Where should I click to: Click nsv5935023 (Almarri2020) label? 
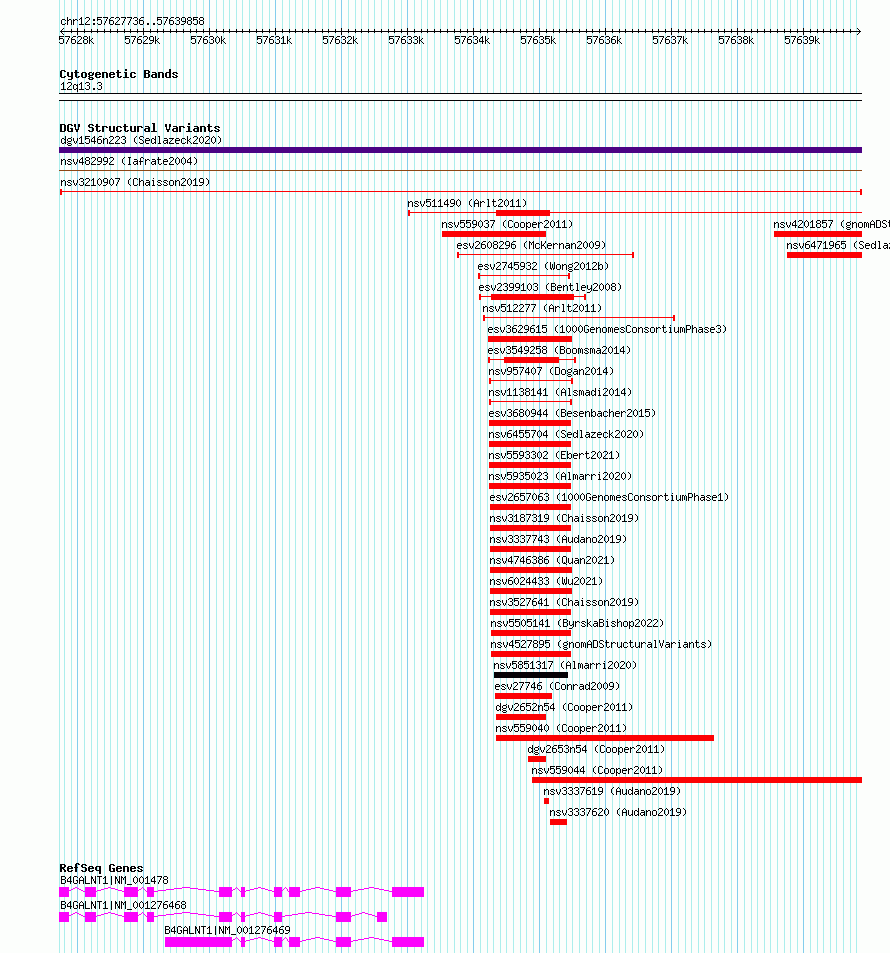coord(561,476)
